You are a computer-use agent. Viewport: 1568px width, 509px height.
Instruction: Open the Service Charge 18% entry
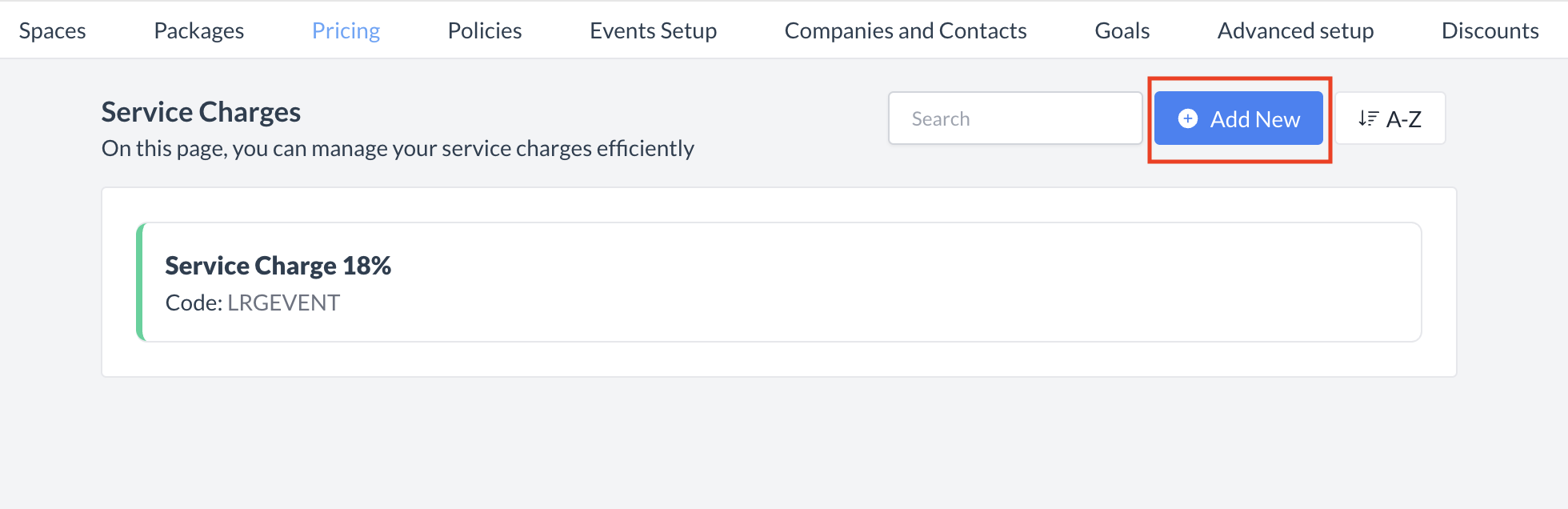pos(278,265)
